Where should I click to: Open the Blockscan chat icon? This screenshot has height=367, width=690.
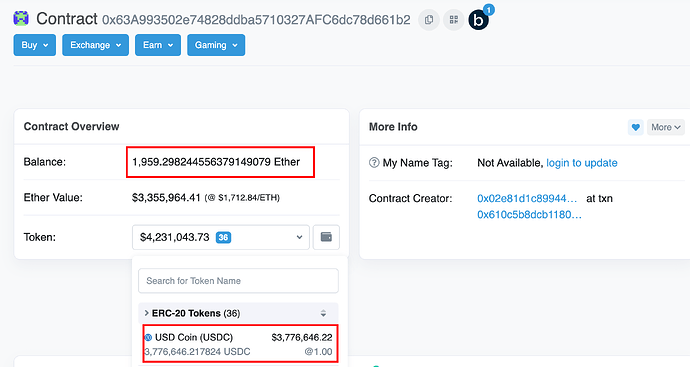(x=479, y=20)
